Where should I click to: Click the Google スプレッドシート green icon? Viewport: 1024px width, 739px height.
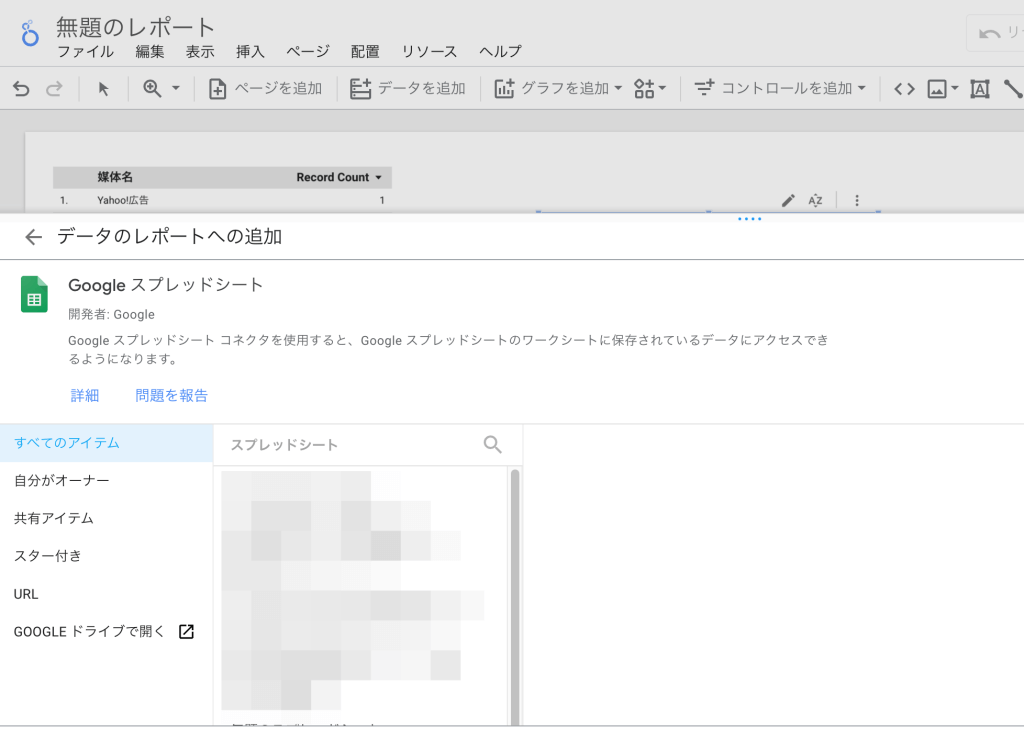34,294
